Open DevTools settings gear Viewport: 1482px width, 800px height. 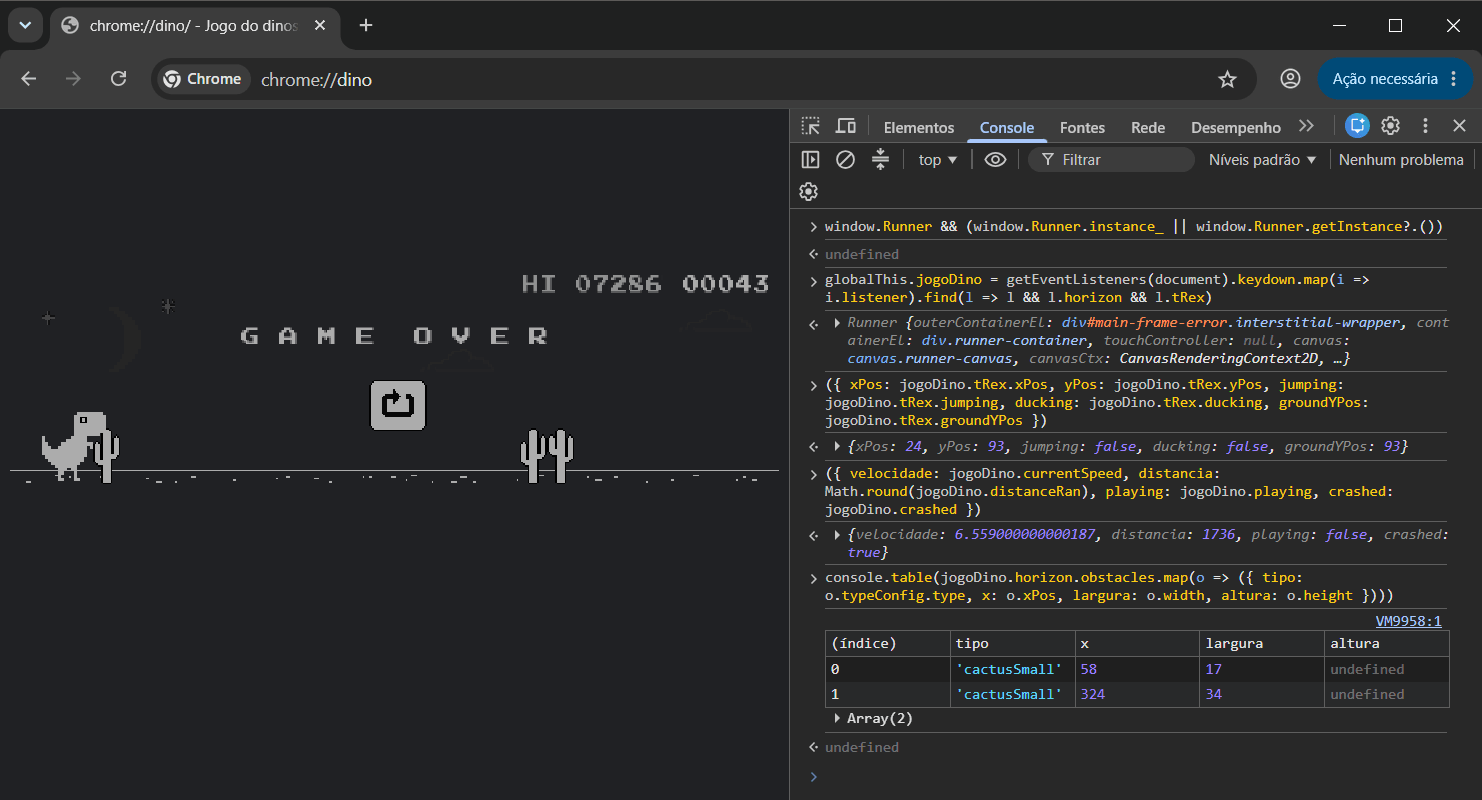point(1390,126)
